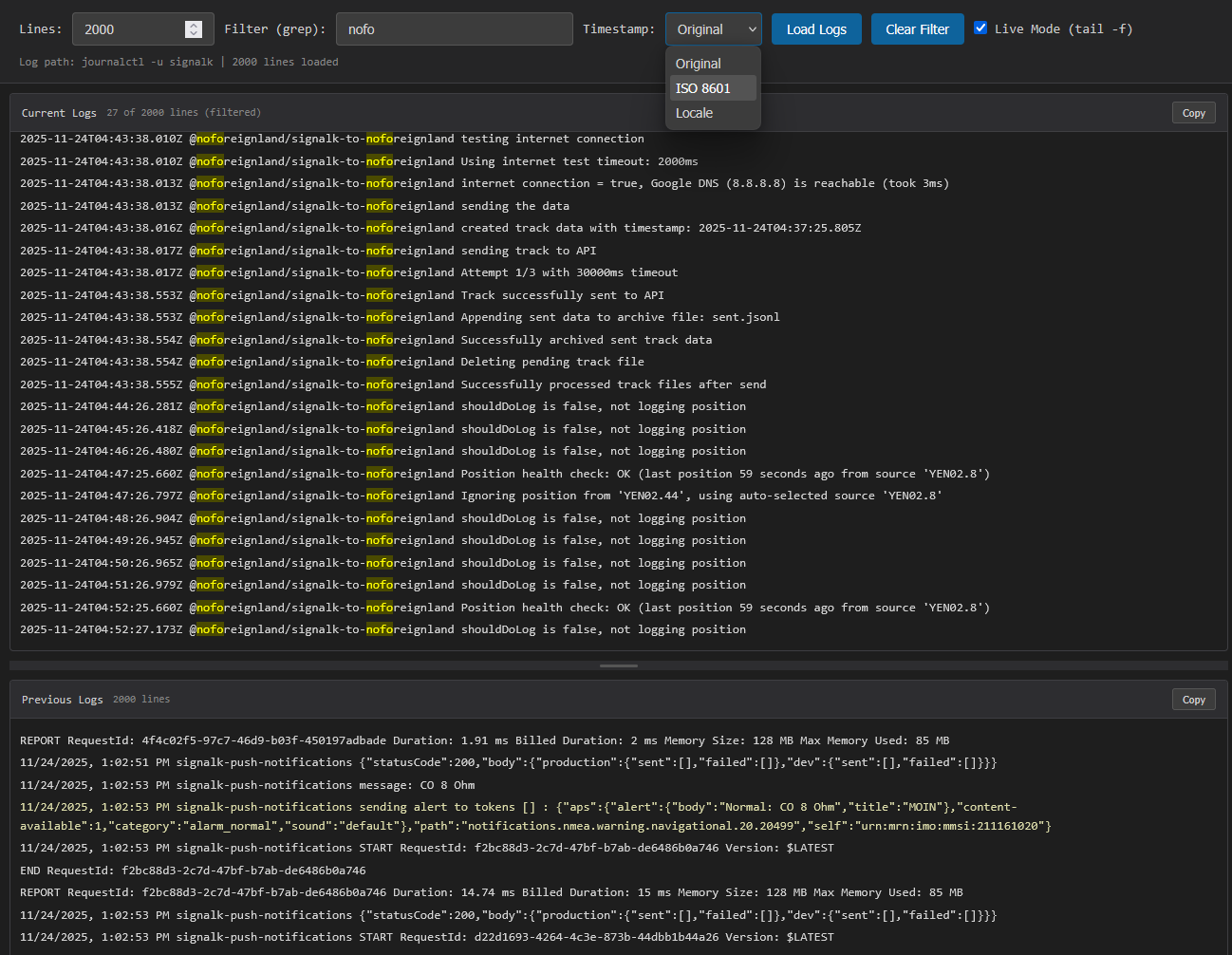This screenshot has height=955, width=1232.
Task: Click the Previous Logs panel title
Action: tap(62, 700)
